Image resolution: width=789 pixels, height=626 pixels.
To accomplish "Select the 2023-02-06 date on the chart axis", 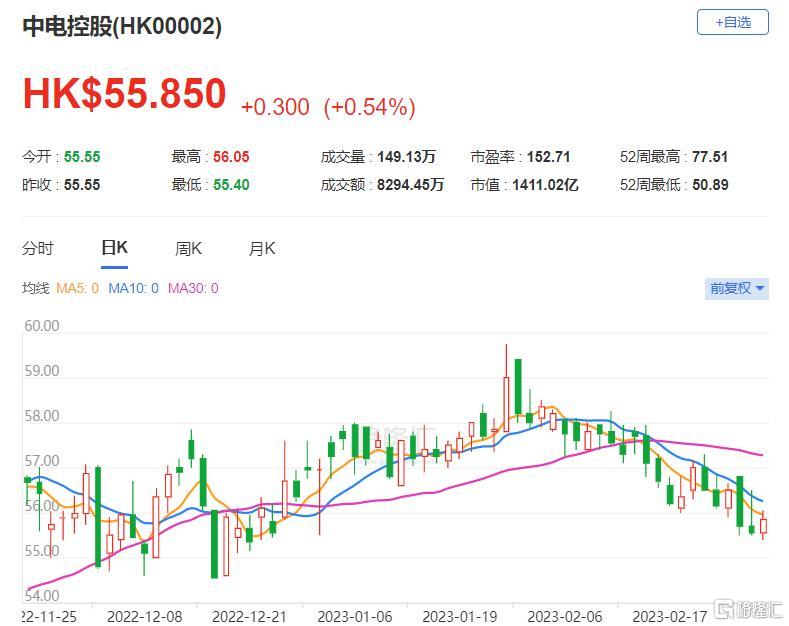I will 563,616.
